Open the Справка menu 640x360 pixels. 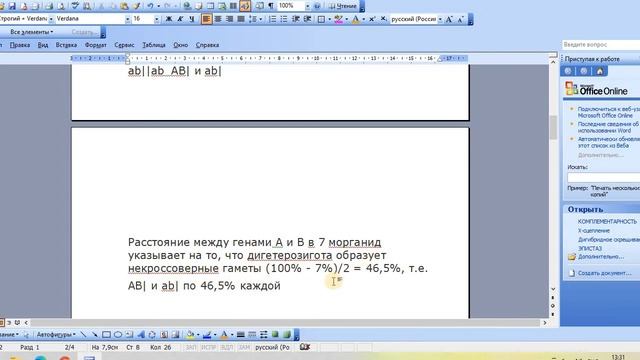[x=207, y=45]
